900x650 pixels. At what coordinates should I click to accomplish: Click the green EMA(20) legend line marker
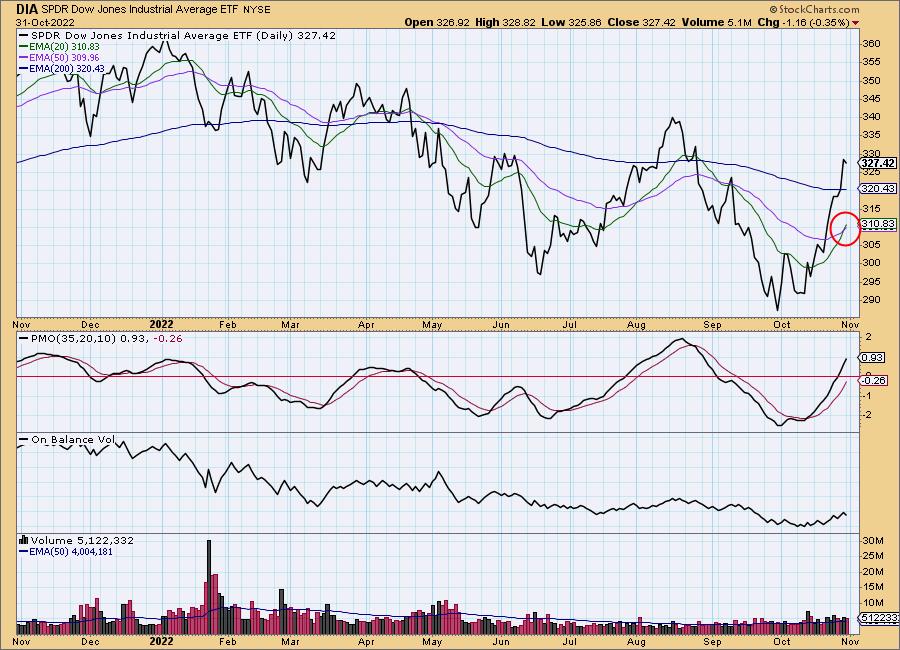click(x=23, y=47)
